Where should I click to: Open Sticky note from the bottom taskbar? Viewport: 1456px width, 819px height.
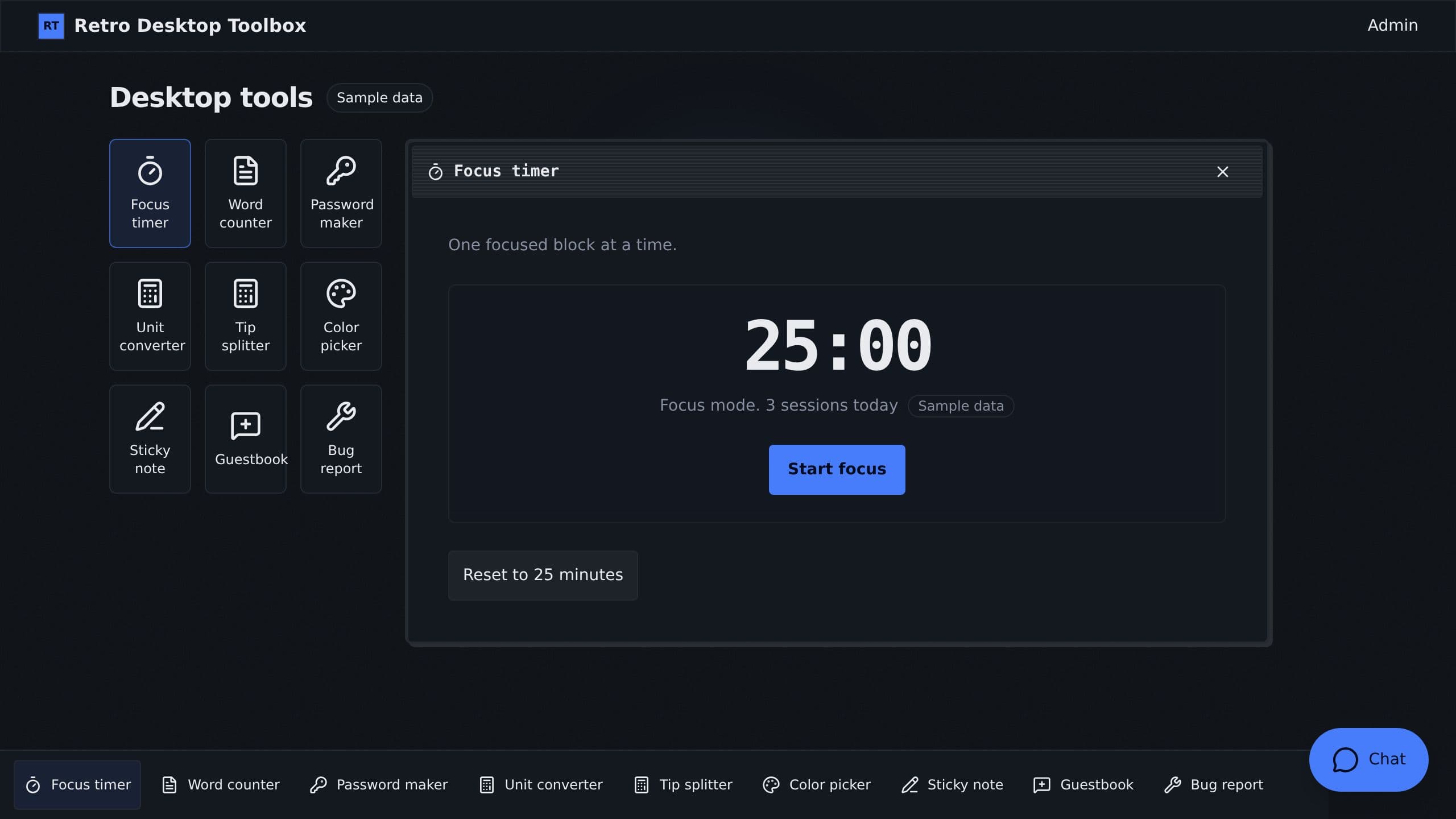click(952, 785)
